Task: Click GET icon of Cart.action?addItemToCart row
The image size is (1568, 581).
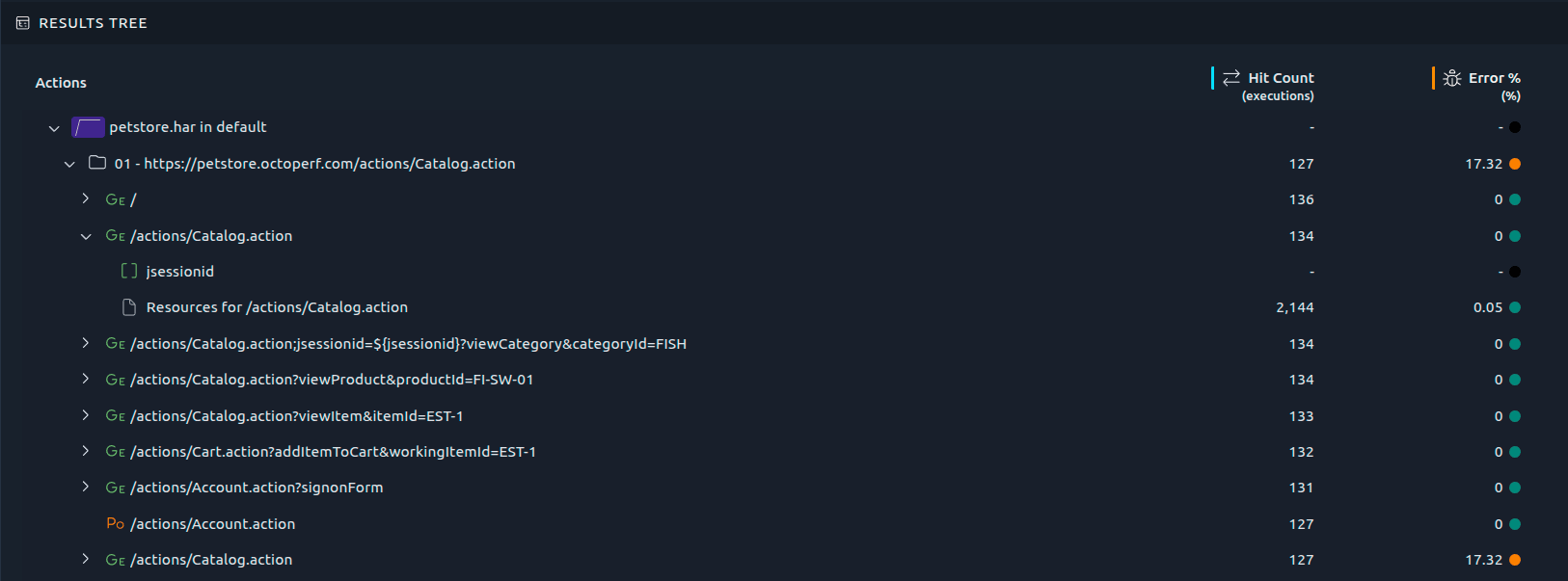Action: [116, 452]
